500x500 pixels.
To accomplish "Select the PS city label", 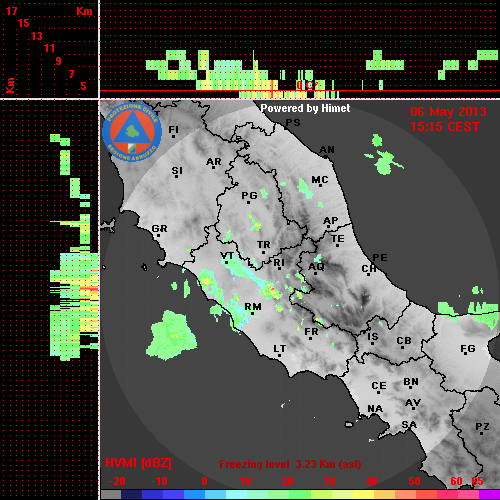I will 293,123.
